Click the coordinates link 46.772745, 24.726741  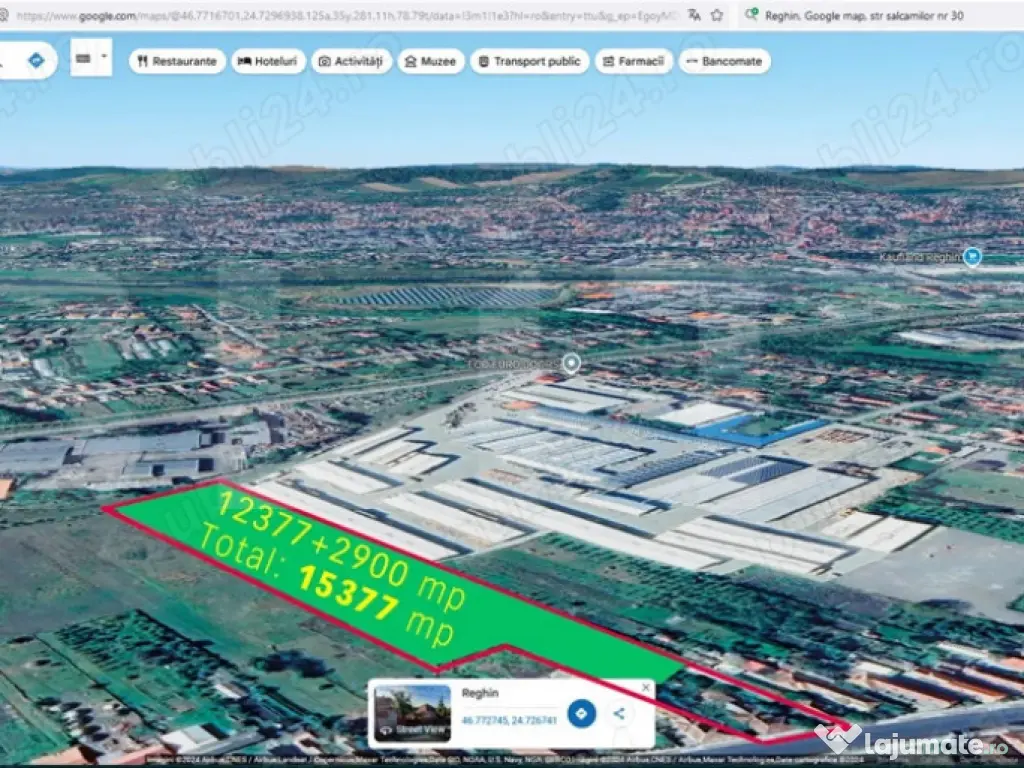pyautogui.click(x=510, y=720)
